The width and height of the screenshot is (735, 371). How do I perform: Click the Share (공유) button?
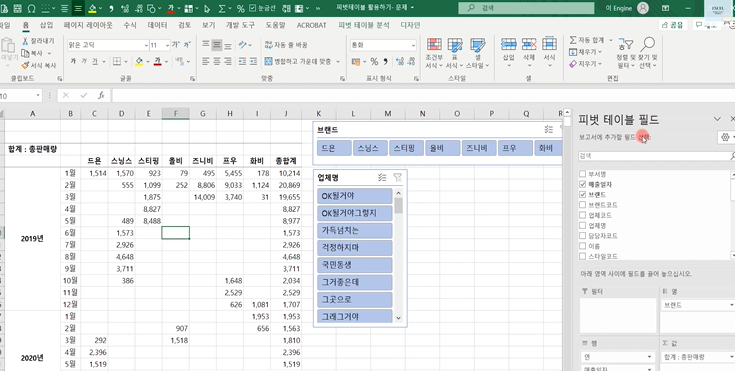[x=673, y=25]
